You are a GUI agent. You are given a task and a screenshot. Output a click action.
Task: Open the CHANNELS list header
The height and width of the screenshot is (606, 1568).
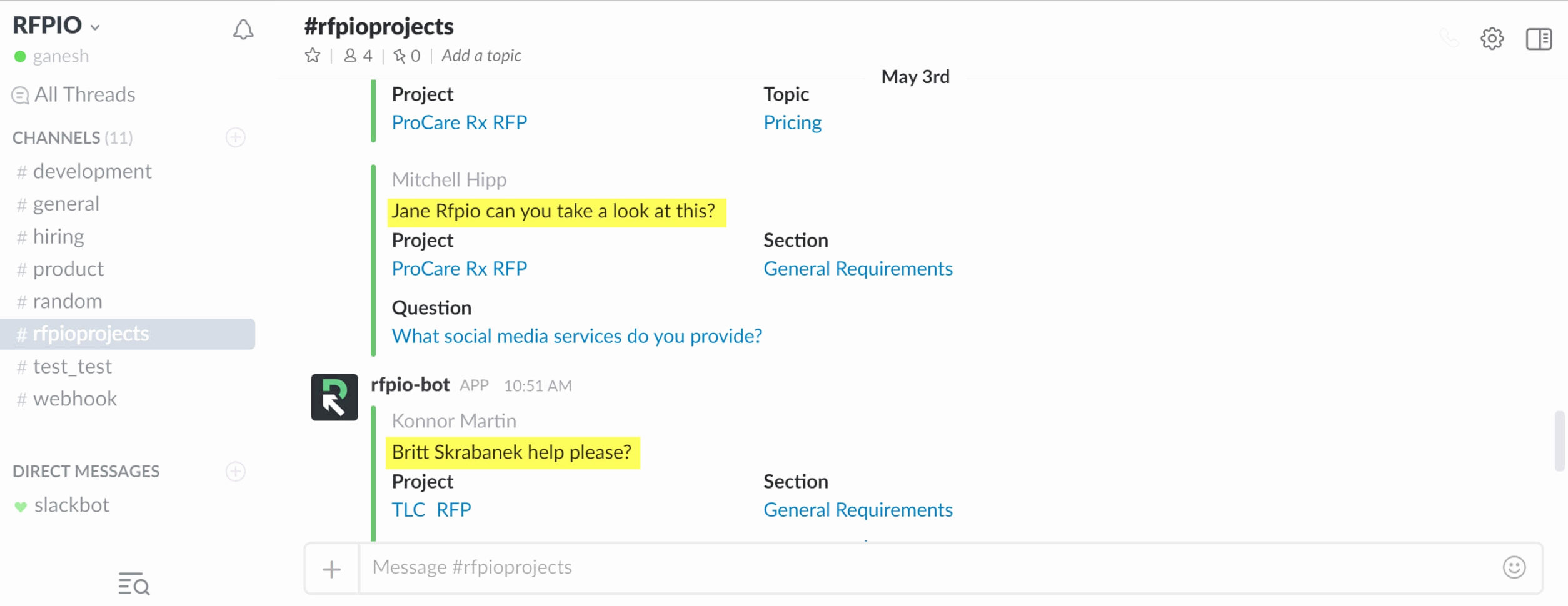click(73, 137)
